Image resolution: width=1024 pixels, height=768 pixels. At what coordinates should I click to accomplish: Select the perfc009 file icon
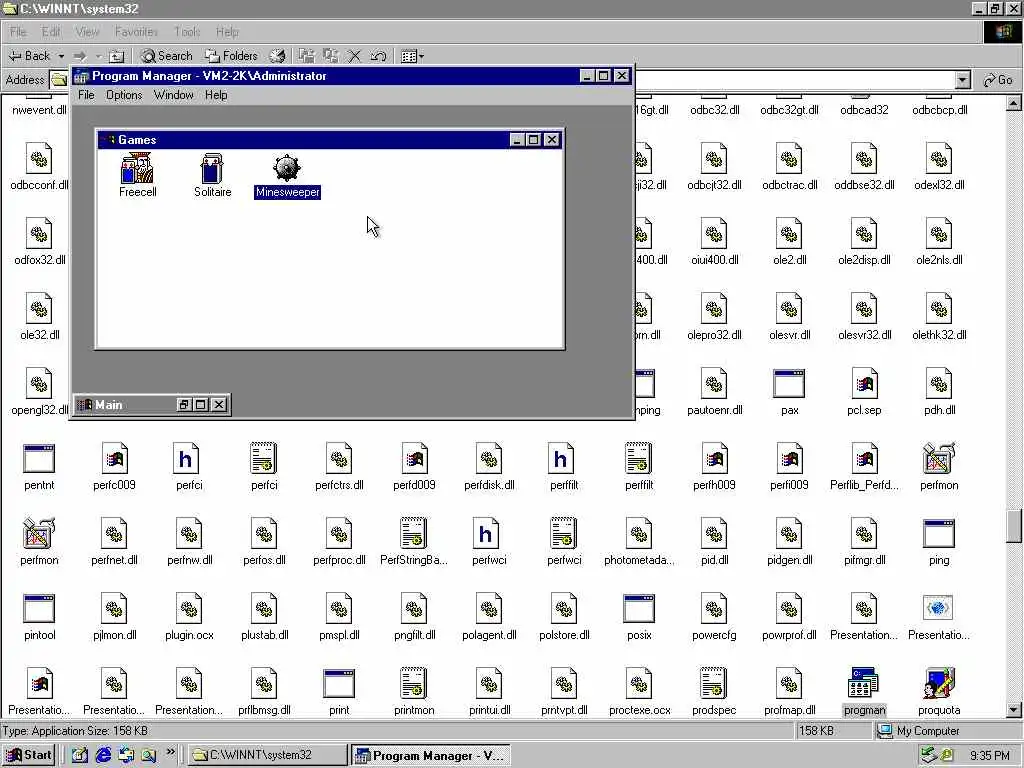[114, 458]
